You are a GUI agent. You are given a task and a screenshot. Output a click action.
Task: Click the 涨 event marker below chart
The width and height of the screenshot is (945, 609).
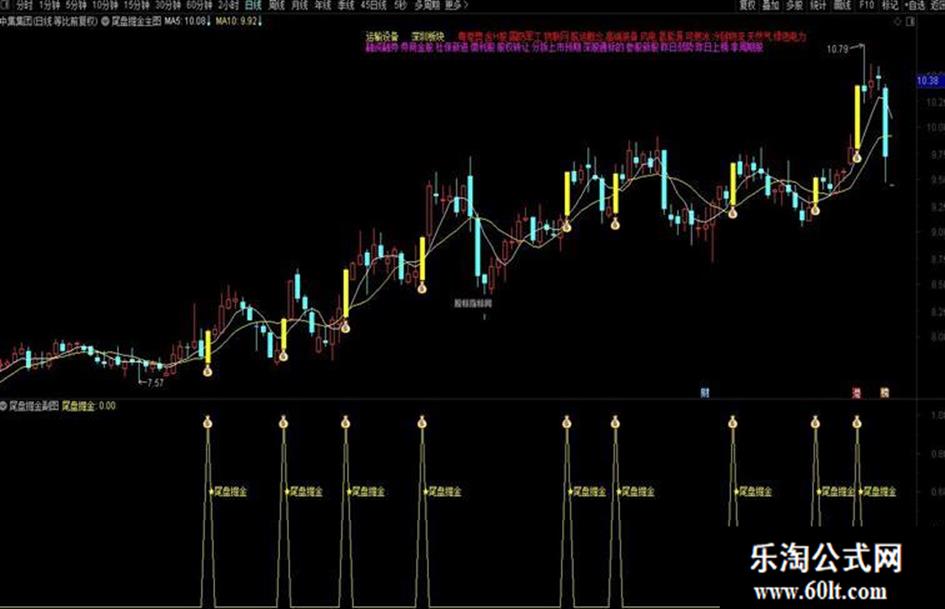point(856,393)
